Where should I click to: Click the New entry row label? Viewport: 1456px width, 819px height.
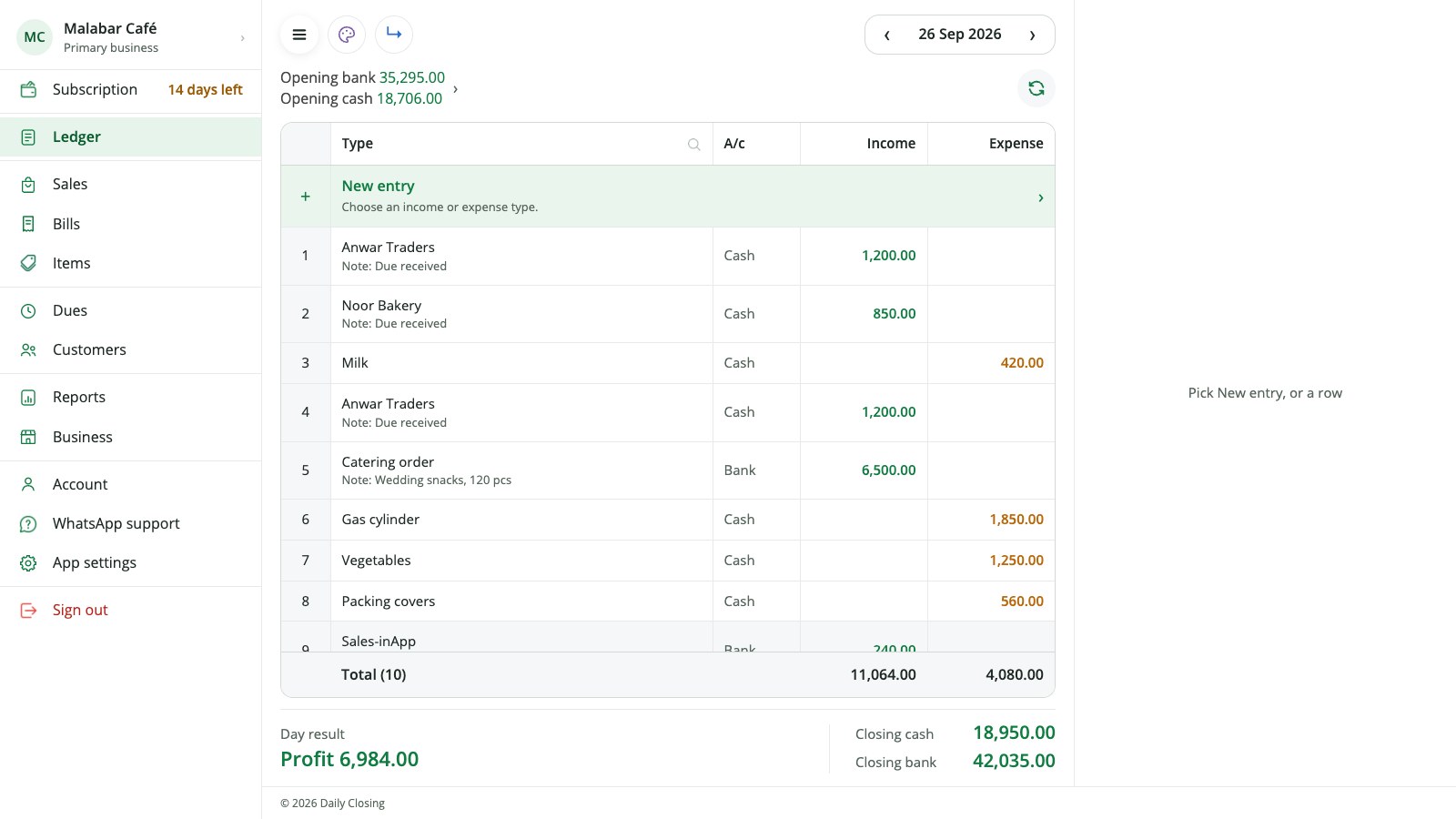(378, 186)
